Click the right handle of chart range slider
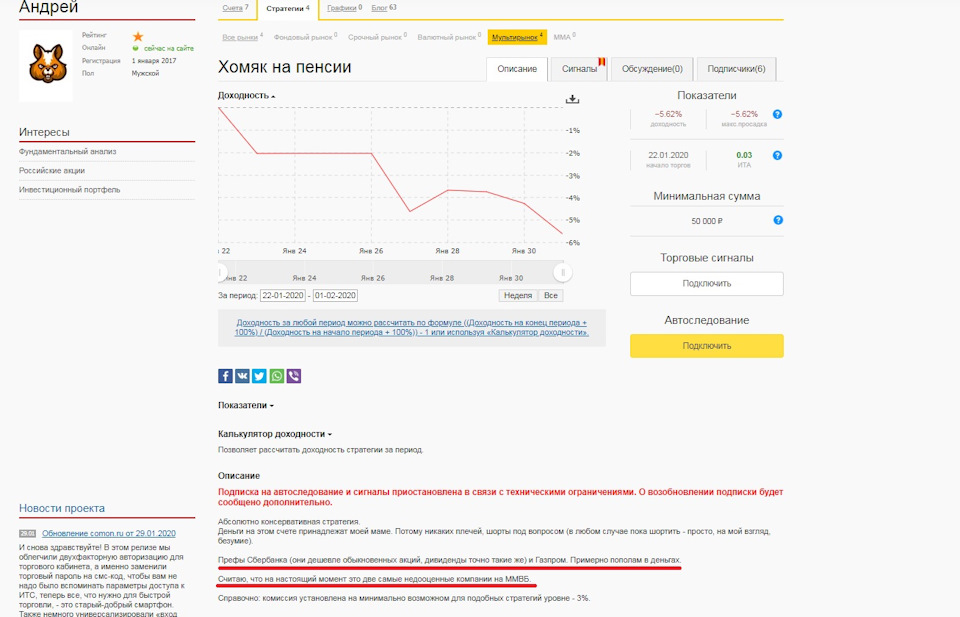This screenshot has height=617, width=960. 563,272
